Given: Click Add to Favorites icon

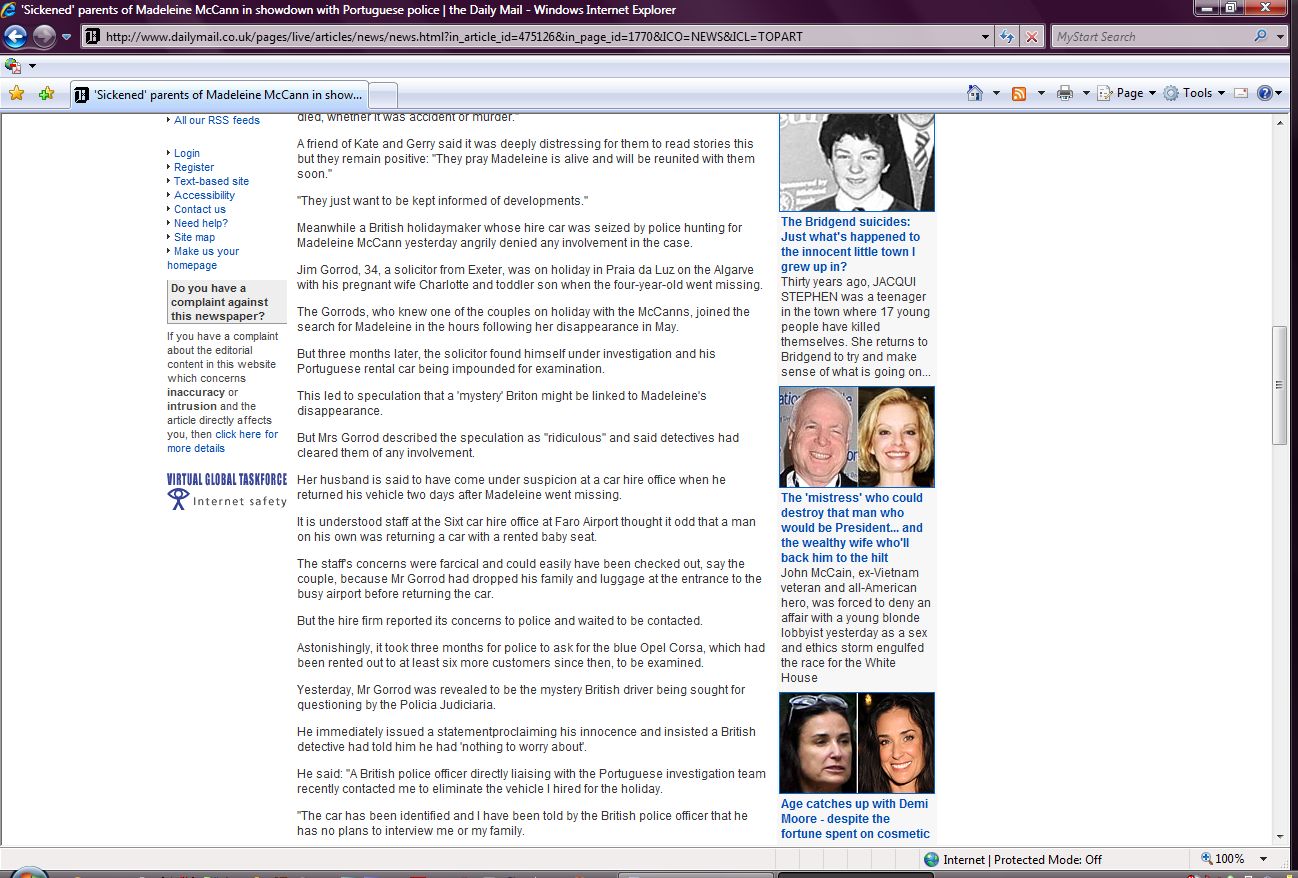Looking at the screenshot, I should [46, 94].
